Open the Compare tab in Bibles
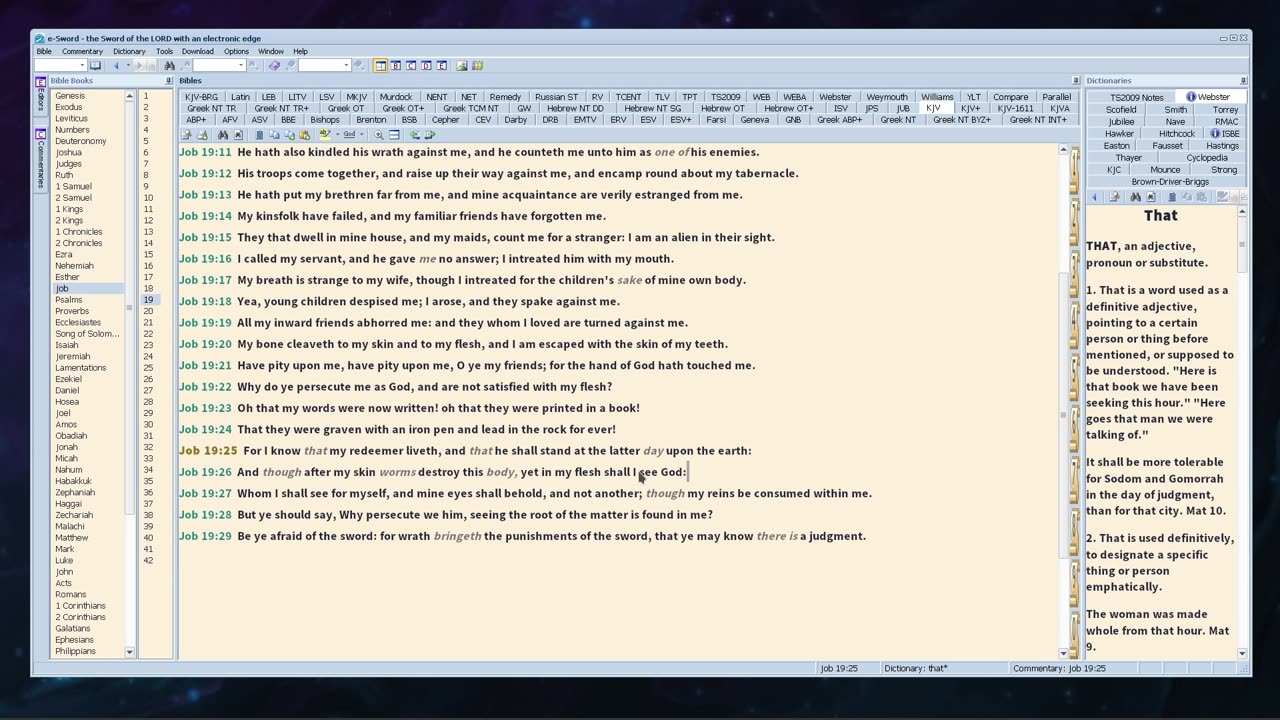Viewport: 1280px width, 720px height. pos(1010,98)
